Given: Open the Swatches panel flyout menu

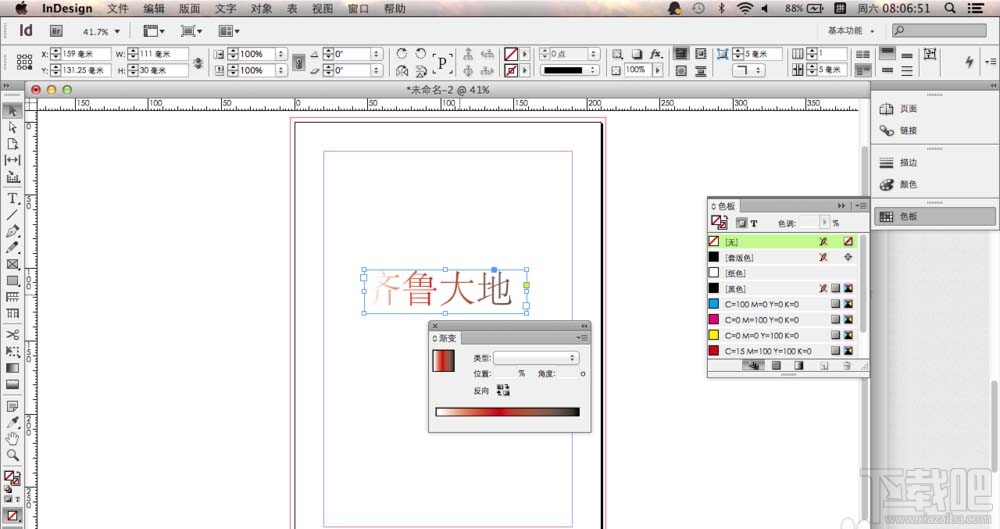Looking at the screenshot, I should tap(860, 205).
